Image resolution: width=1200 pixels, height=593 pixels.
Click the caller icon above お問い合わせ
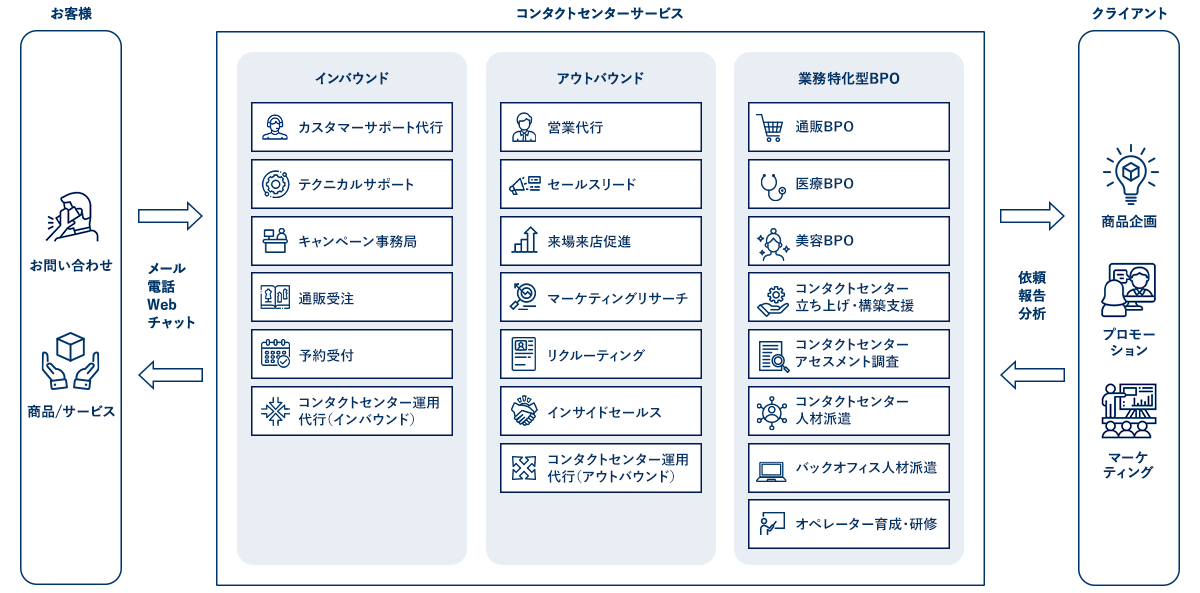point(71,218)
